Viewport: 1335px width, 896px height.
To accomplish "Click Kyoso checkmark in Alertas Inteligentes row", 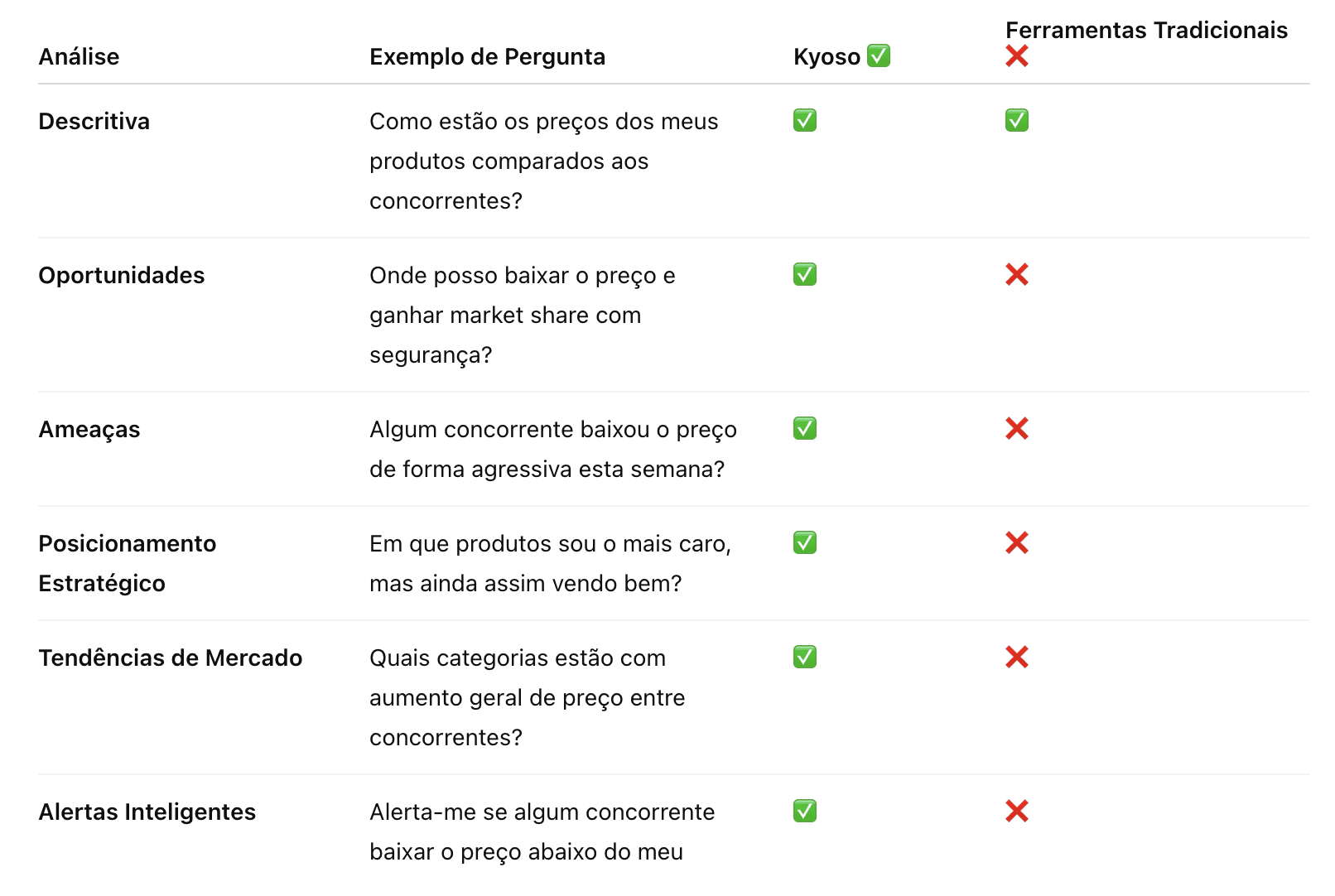I will (805, 811).
